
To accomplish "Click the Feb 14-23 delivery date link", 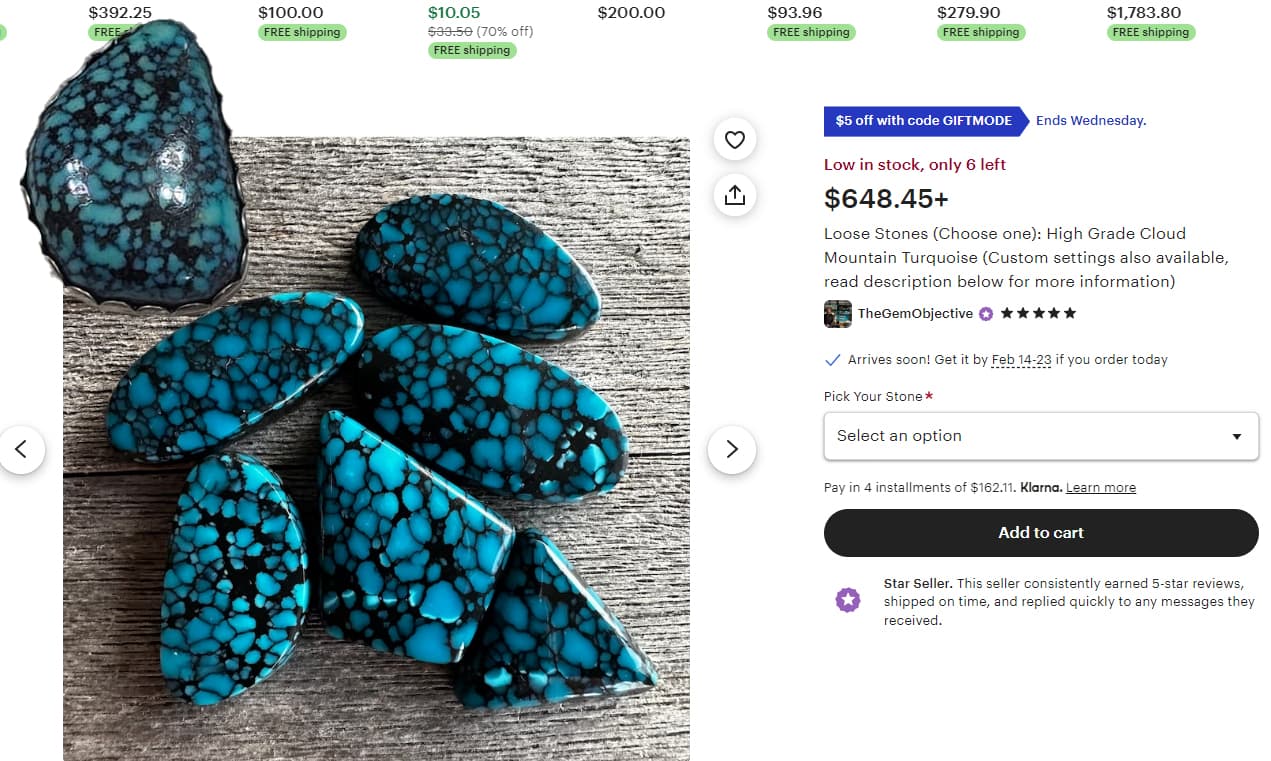I will click(1021, 360).
